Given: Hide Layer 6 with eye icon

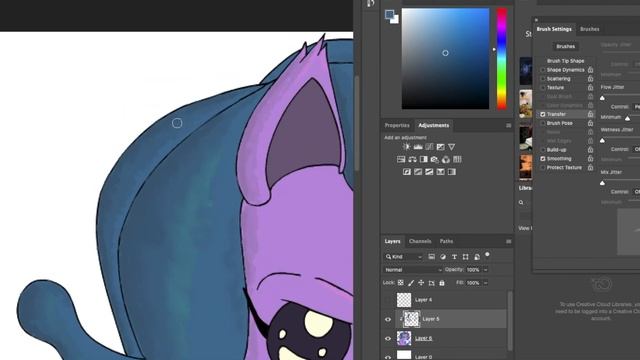Looking at the screenshot, I should (x=388, y=338).
